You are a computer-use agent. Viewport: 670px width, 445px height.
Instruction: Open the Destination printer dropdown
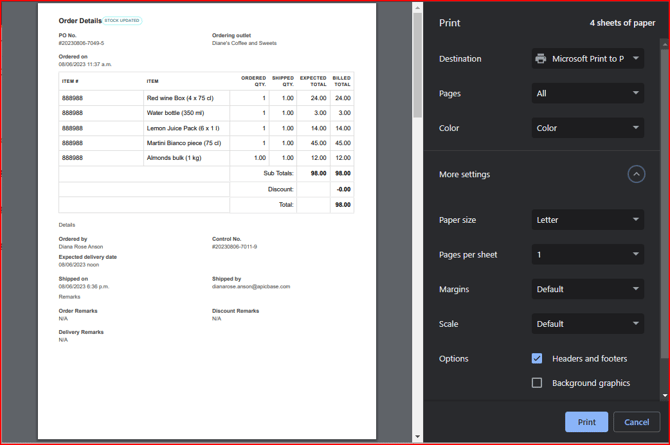(x=588, y=59)
